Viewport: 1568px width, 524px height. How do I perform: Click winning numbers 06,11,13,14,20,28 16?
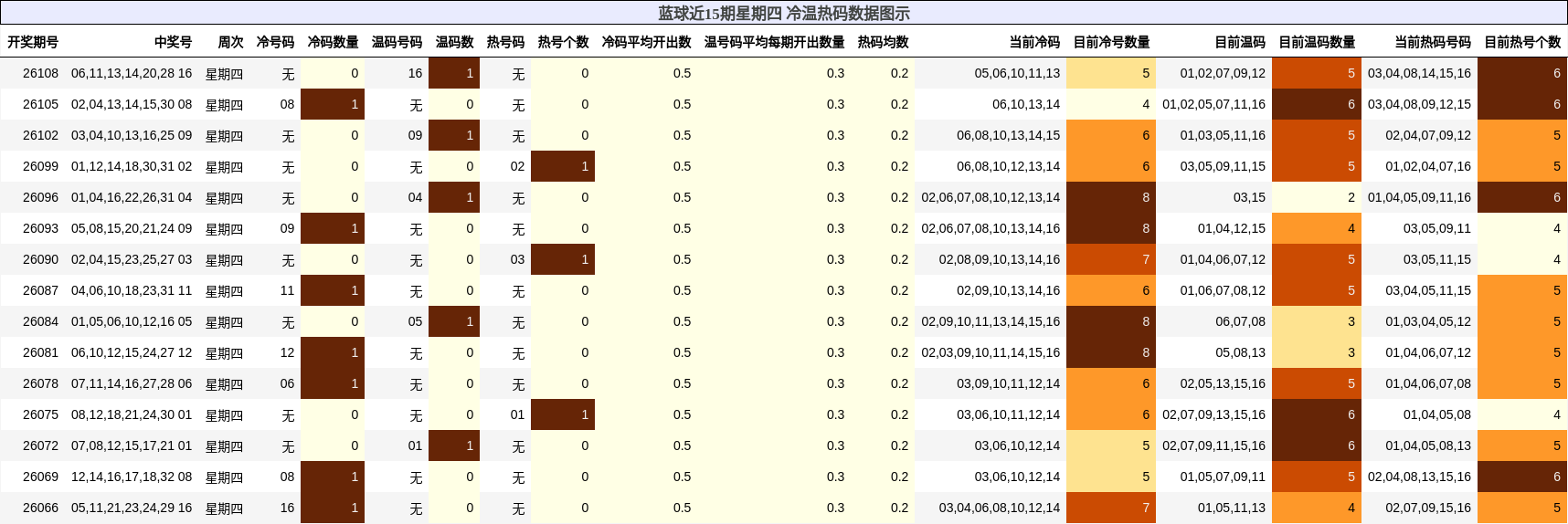click(132, 73)
